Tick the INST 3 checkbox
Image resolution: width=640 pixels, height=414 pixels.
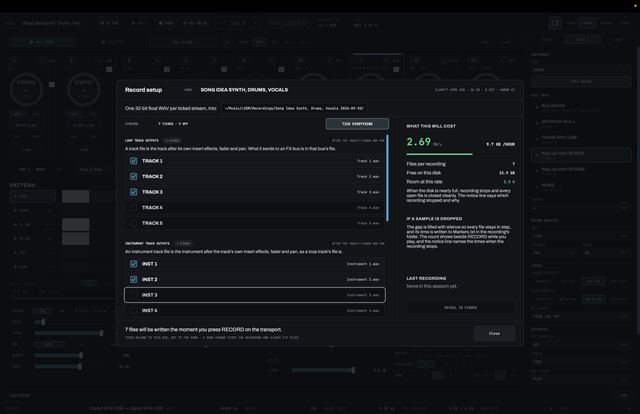(133, 295)
